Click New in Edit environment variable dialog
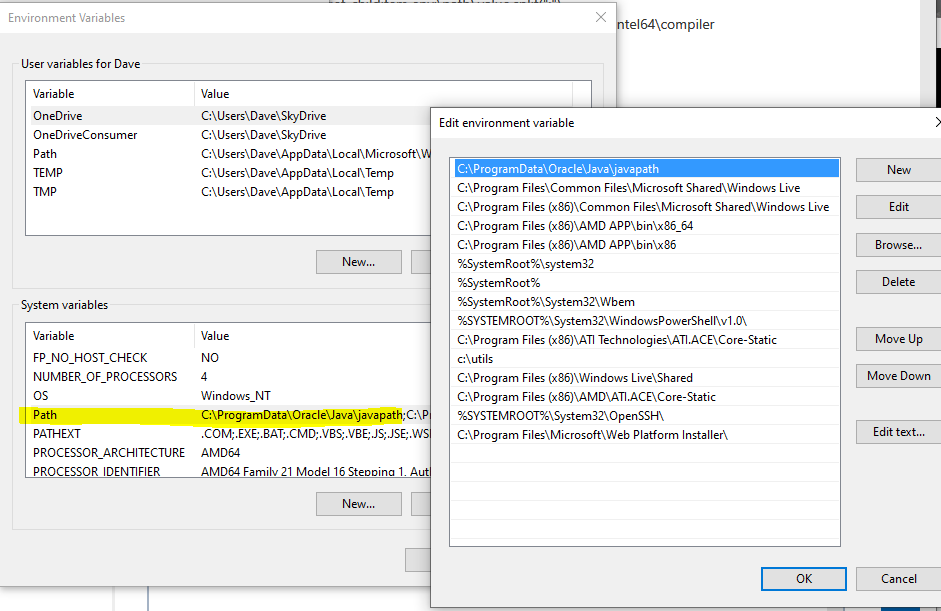 898,170
